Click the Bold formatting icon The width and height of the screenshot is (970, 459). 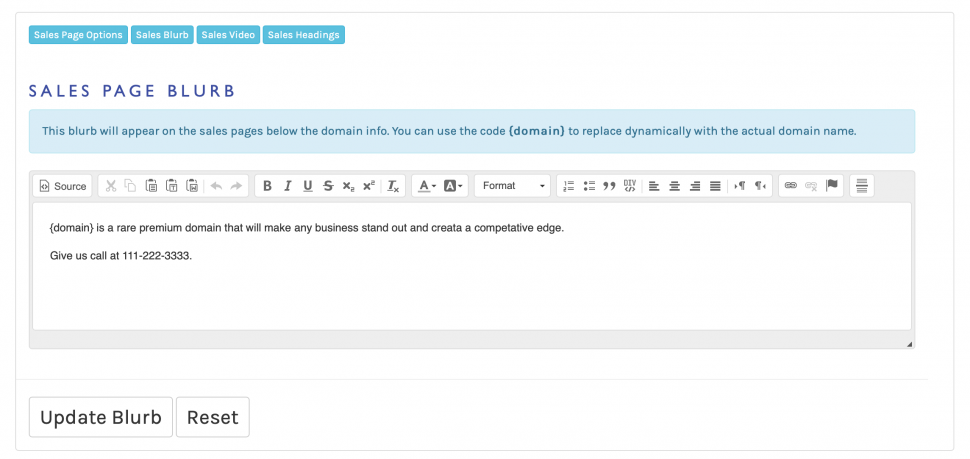point(267,186)
